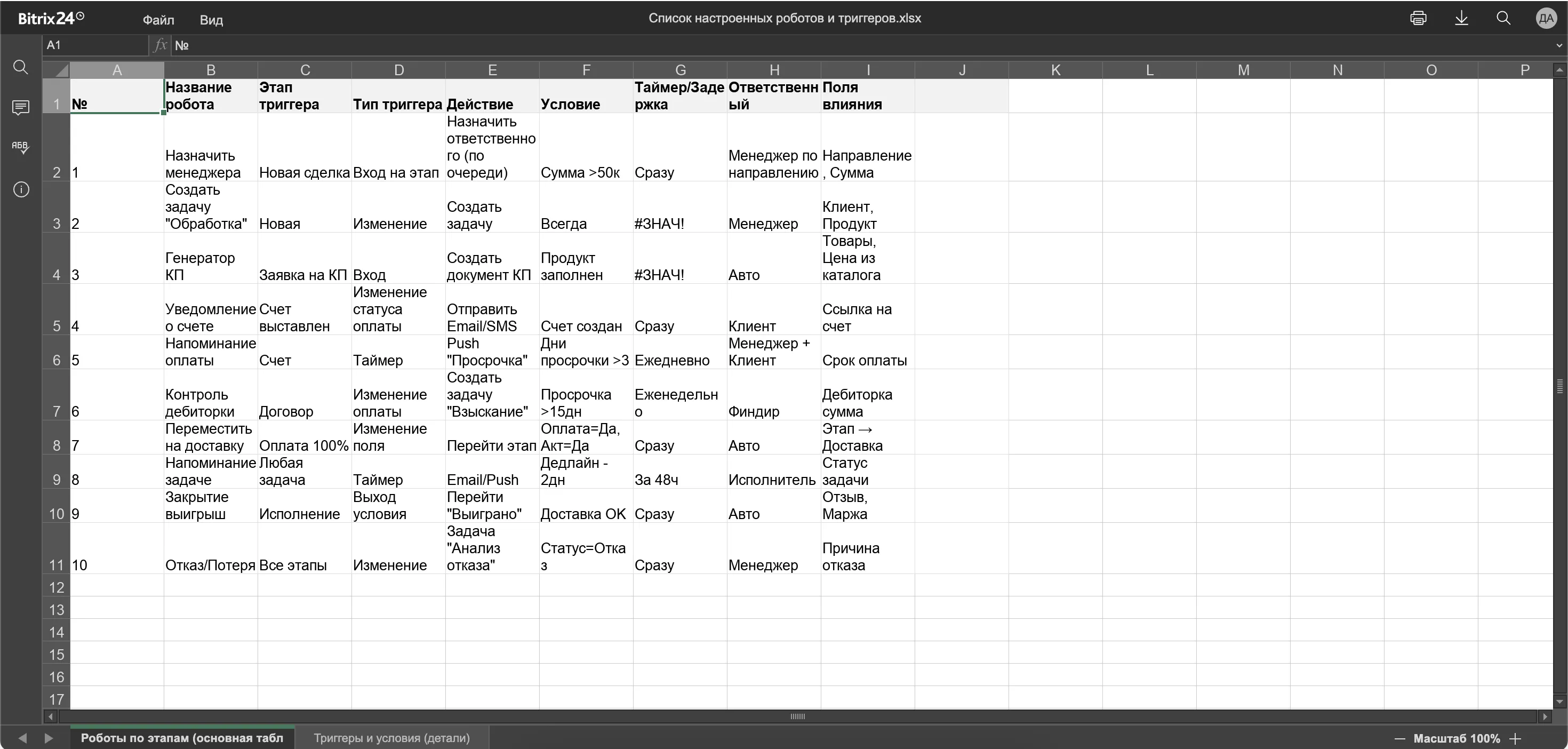
Task: Select cell Генератор КП
Action: pos(211,258)
